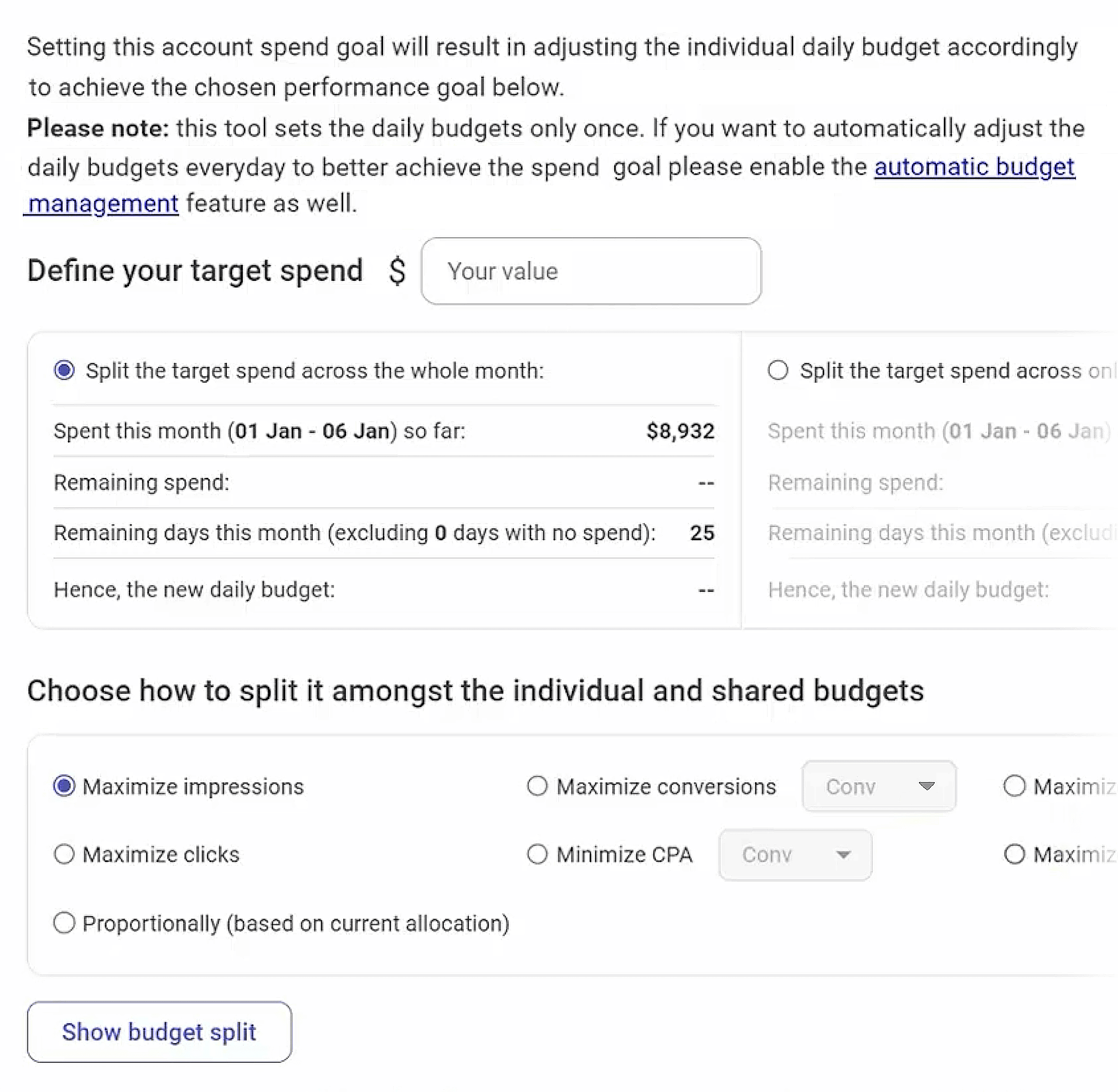Type a value in the target spend field
The width and height of the screenshot is (1118, 1092).
(x=591, y=271)
